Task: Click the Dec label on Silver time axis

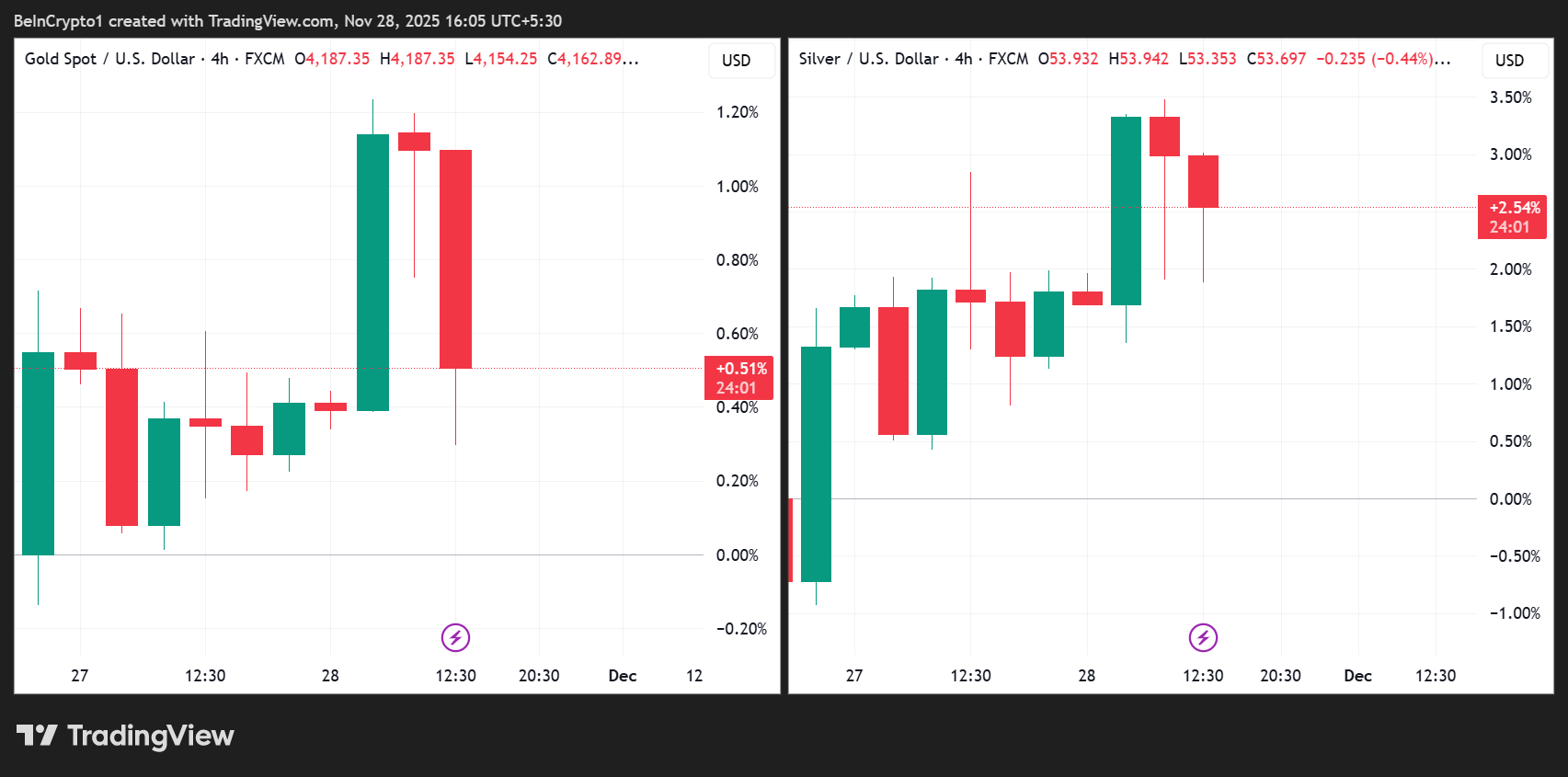Action: pos(1357,676)
